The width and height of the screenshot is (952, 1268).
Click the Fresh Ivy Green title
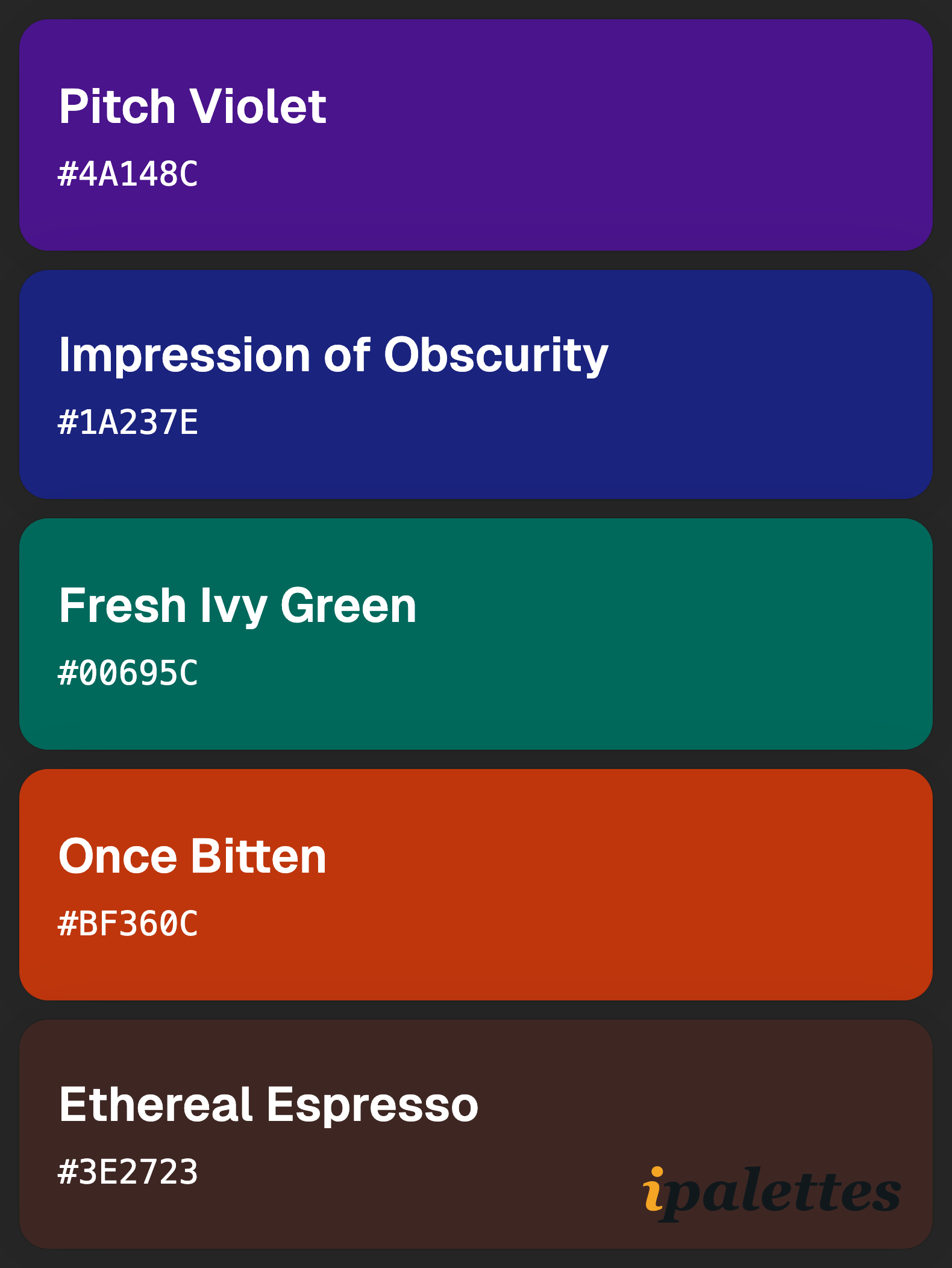point(238,607)
